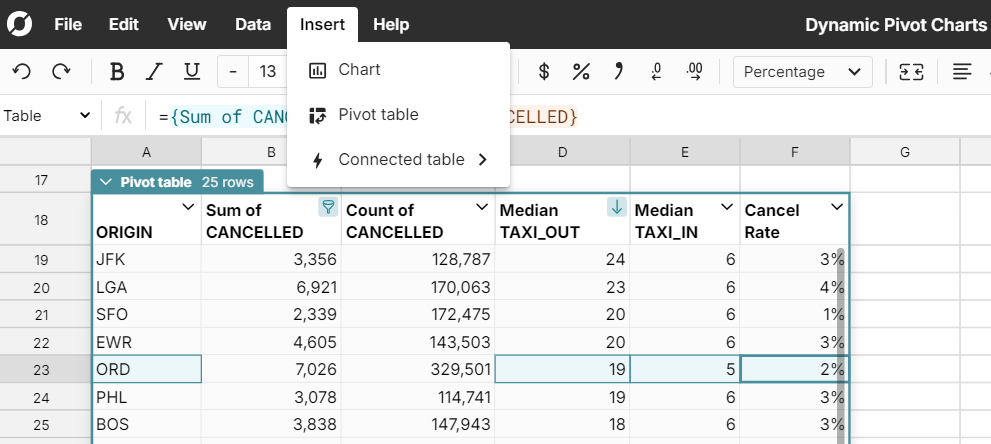Open the Percentage number format dropdown
The width and height of the screenshot is (991, 444).
[x=802, y=71]
